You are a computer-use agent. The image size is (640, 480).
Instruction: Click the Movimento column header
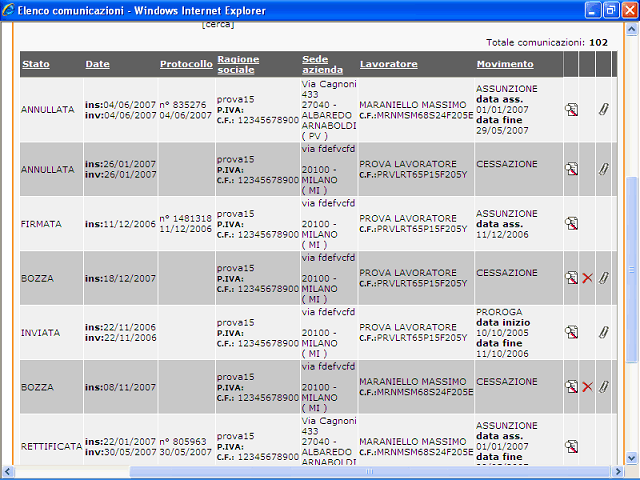tap(504, 64)
